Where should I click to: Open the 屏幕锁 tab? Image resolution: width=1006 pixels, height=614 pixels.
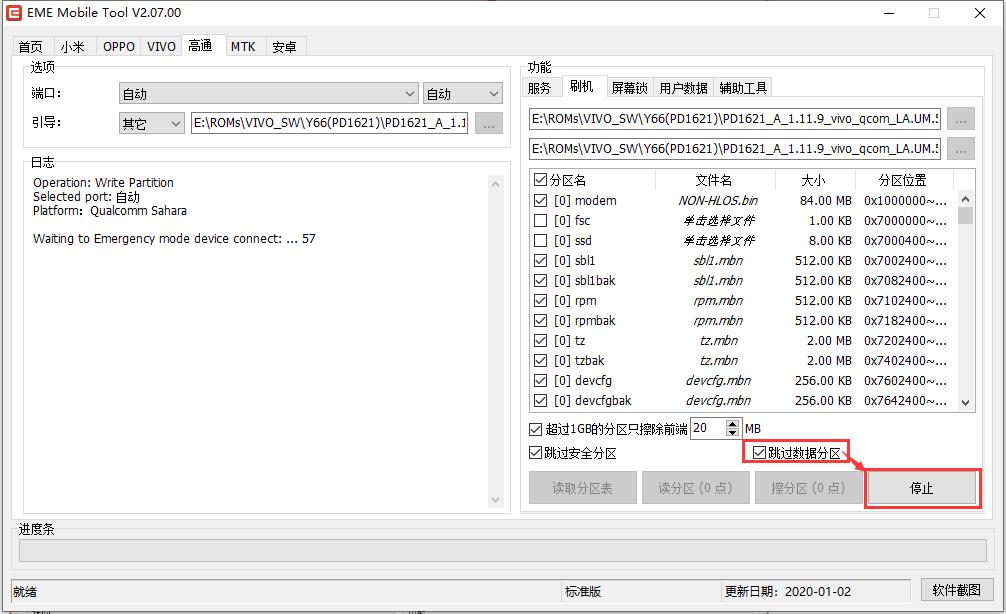[x=629, y=88]
